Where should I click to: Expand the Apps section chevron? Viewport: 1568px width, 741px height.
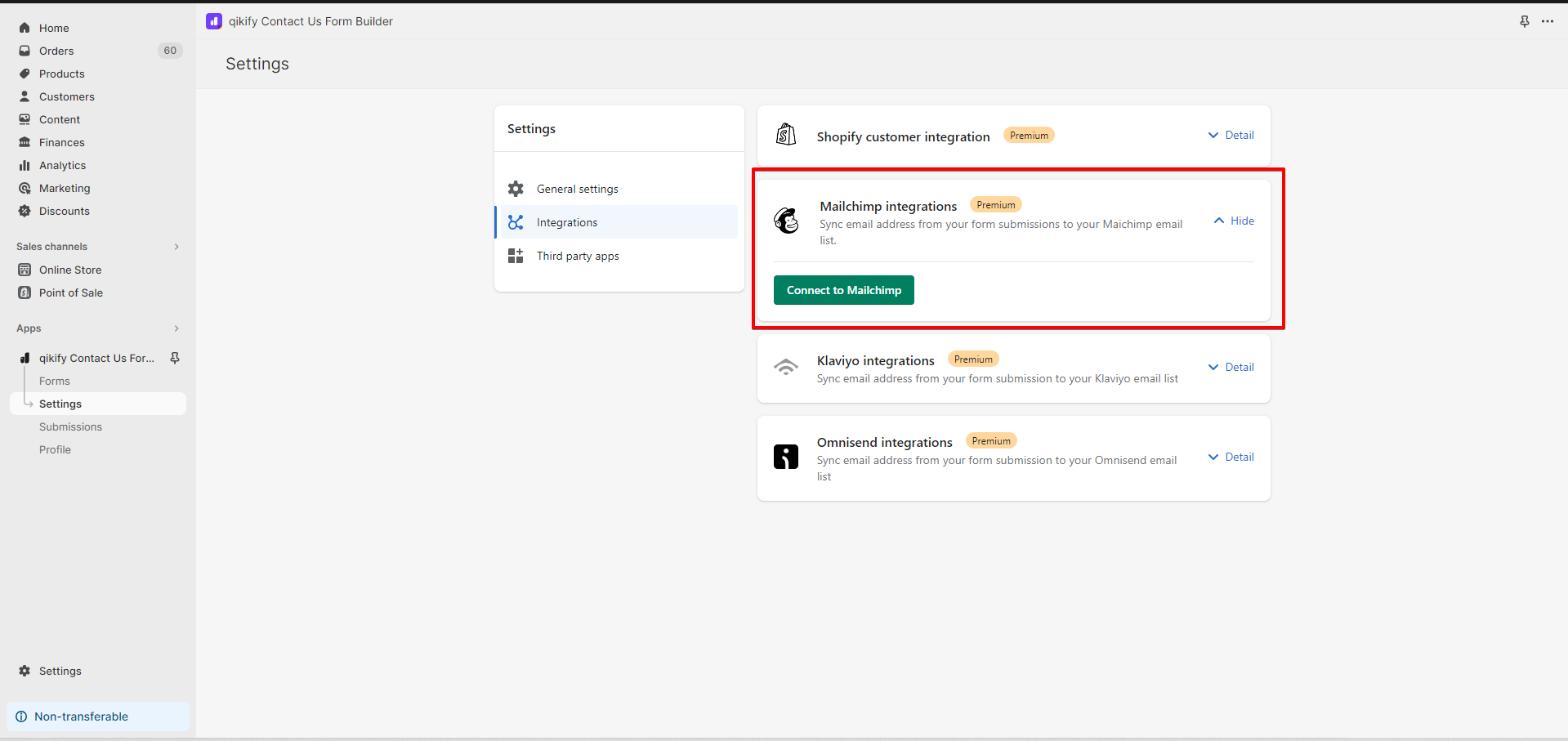(x=176, y=328)
